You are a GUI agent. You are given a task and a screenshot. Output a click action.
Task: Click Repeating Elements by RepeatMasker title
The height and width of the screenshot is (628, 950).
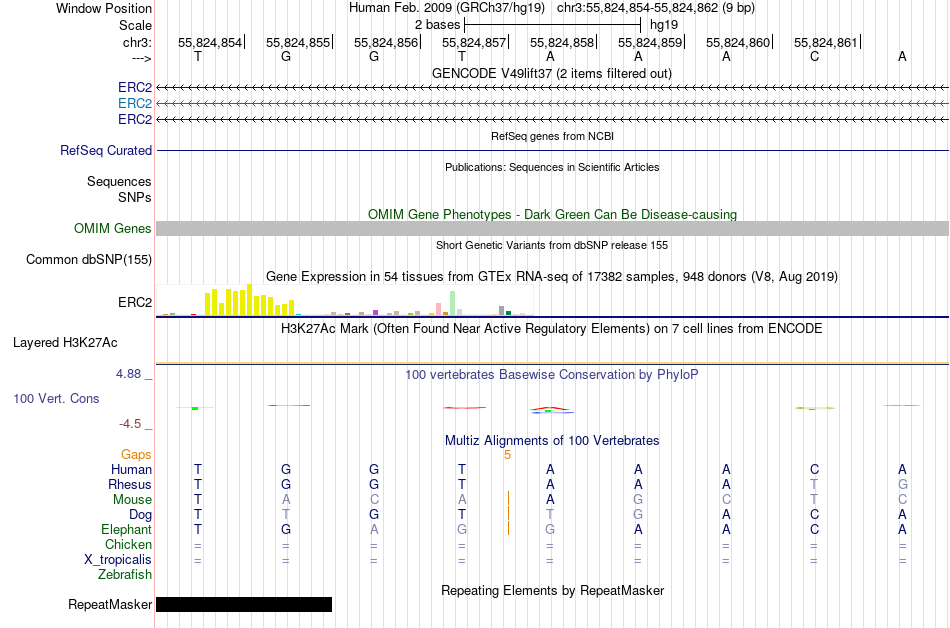tap(552, 590)
